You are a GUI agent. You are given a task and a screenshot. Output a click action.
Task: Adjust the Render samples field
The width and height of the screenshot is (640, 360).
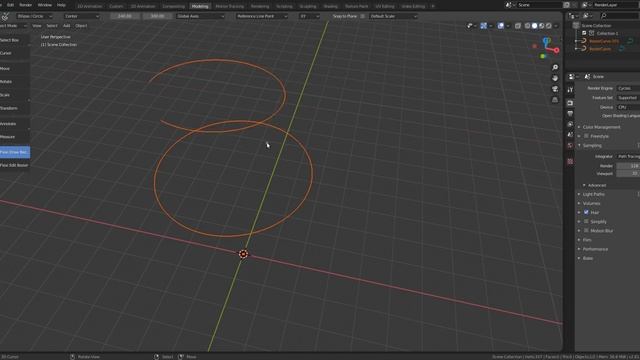tap(628, 166)
